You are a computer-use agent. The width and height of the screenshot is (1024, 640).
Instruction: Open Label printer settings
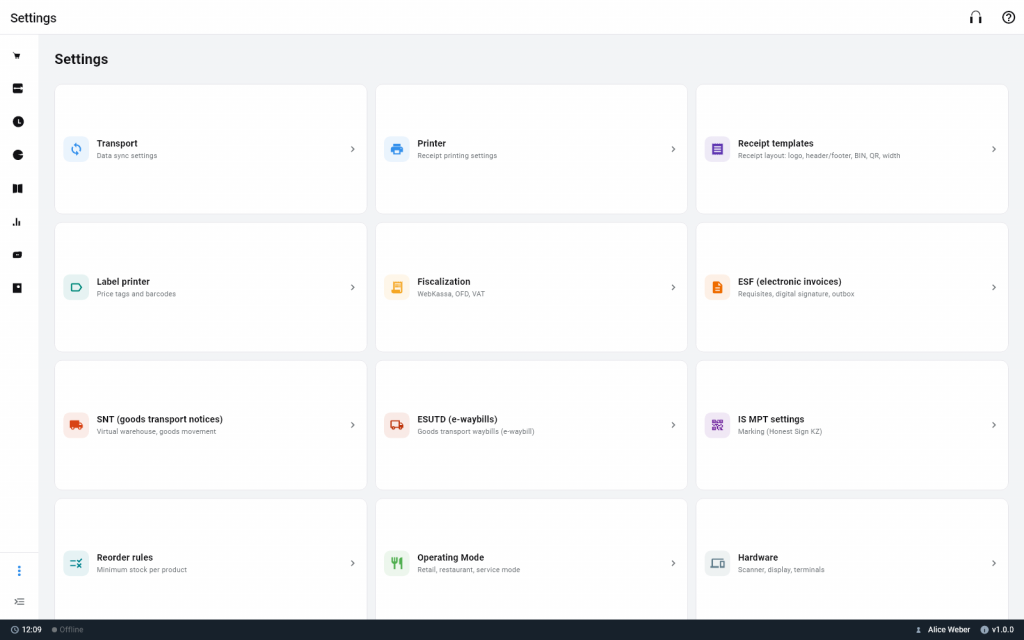[210, 287]
